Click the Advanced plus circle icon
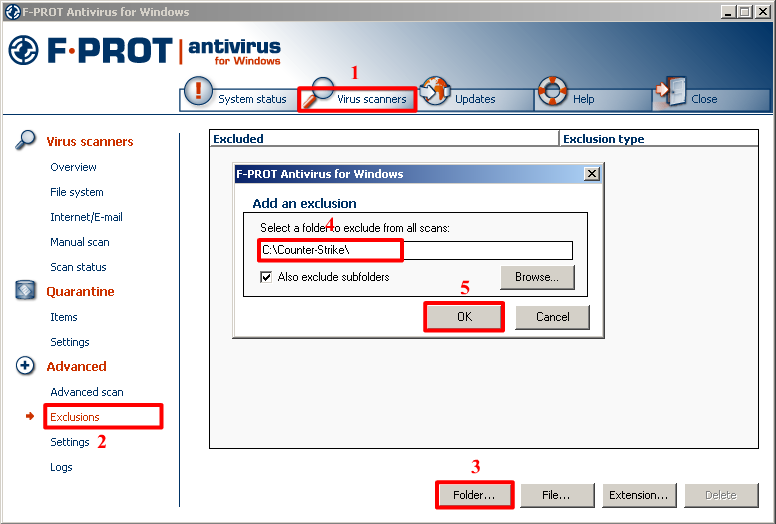This screenshot has width=776, height=524. pos(25,366)
